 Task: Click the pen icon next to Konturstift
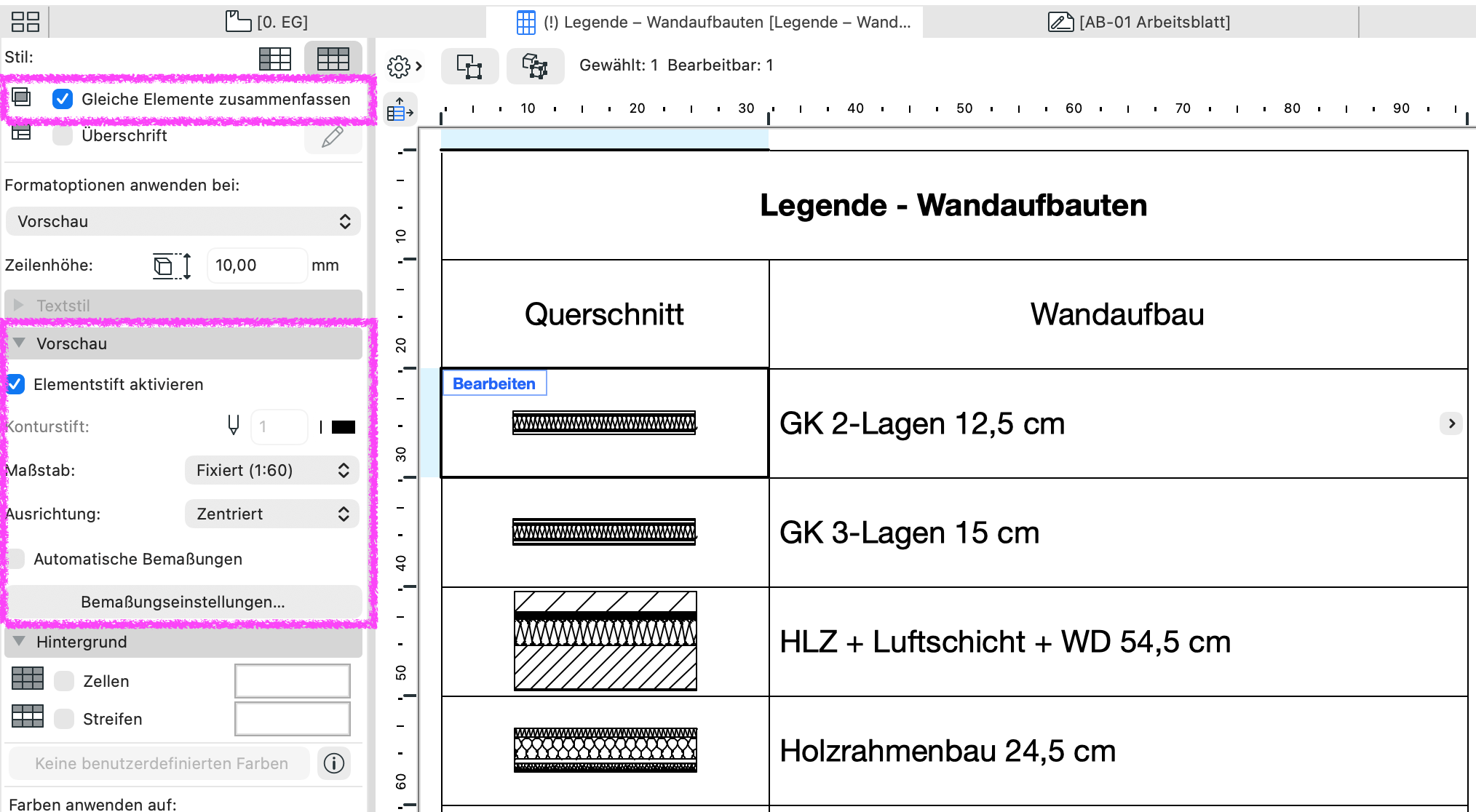tap(233, 426)
